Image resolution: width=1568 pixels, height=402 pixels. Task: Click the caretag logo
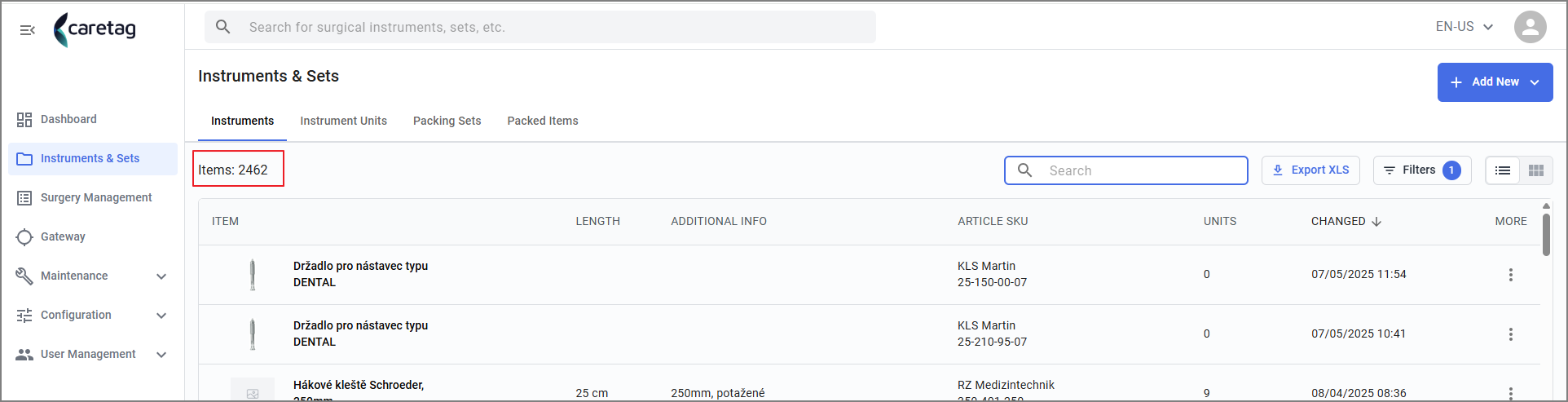pos(95,29)
